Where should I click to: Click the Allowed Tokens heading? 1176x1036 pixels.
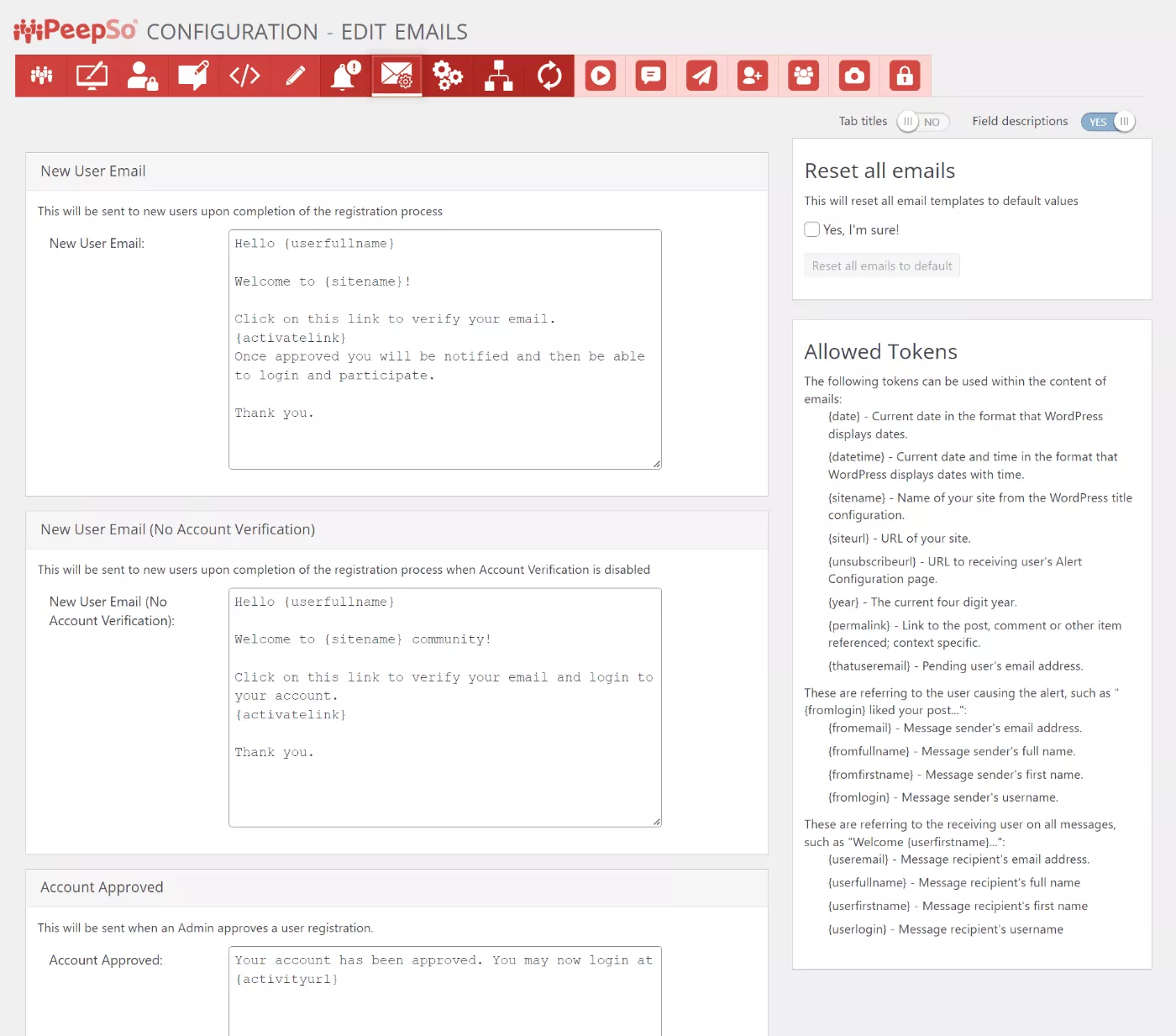880,351
